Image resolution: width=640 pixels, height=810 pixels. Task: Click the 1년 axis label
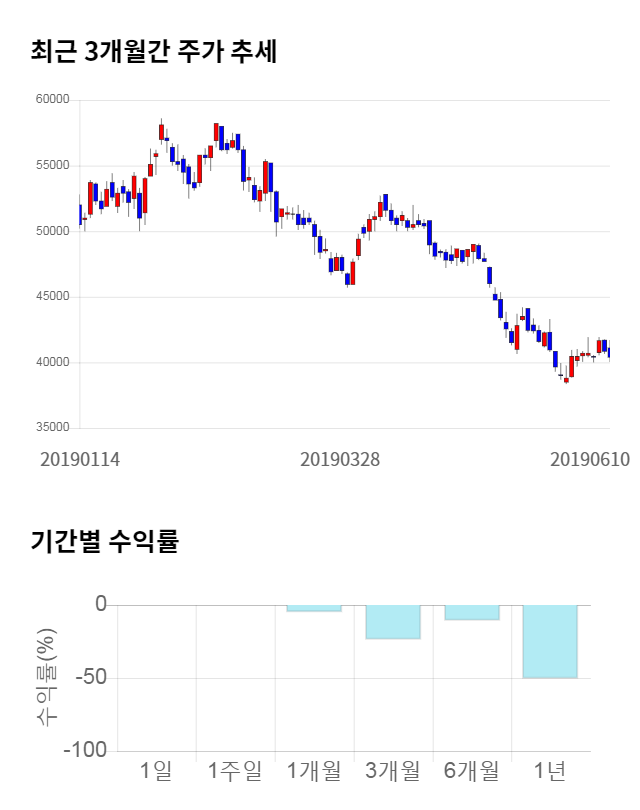coord(550,771)
